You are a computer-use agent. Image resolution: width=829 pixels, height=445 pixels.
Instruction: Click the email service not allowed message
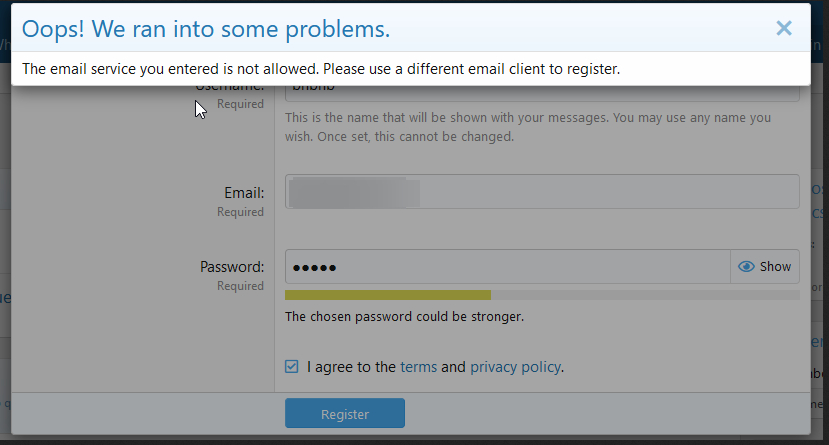[x=321, y=69]
